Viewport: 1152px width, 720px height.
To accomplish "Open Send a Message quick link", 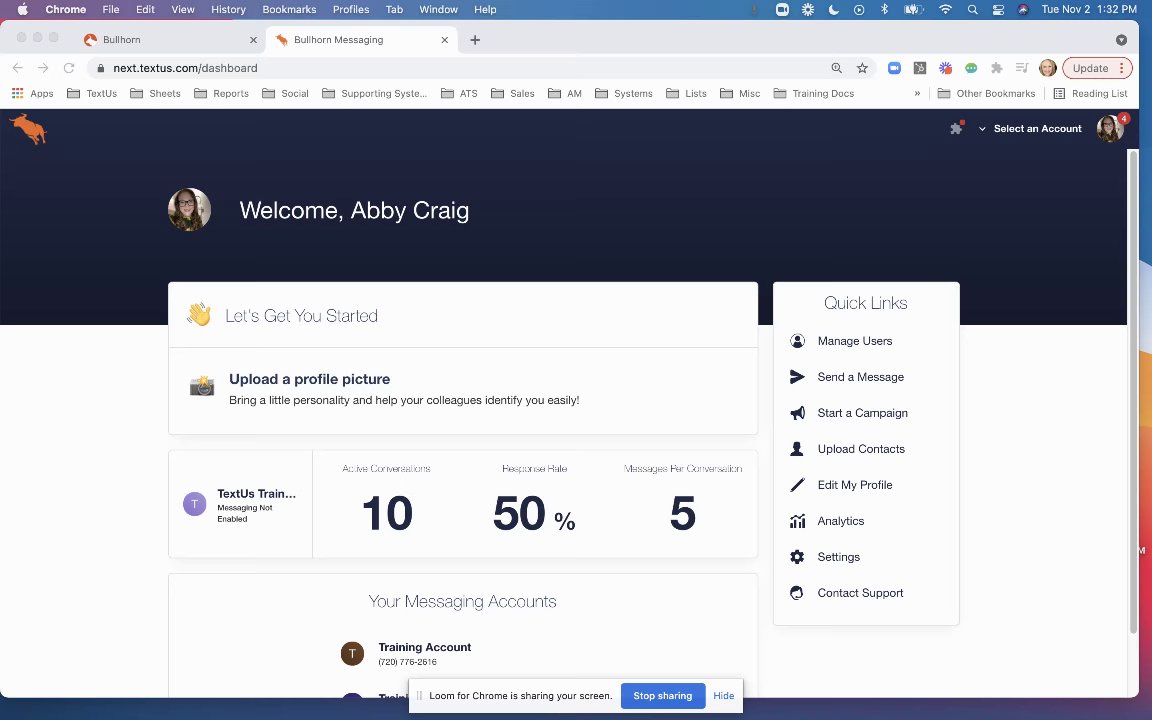I will pos(860,377).
